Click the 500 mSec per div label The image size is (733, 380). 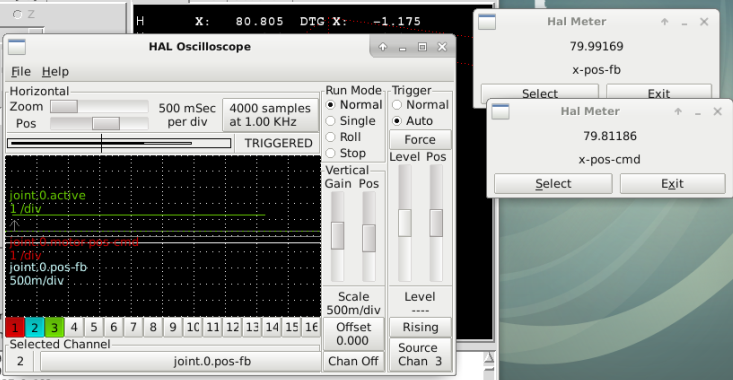point(187,115)
